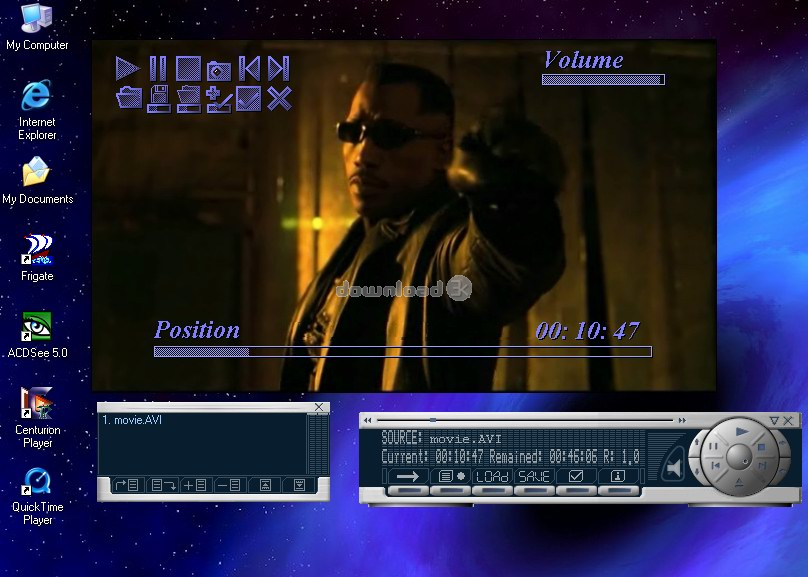Go to next track on the round dial

tap(762, 466)
